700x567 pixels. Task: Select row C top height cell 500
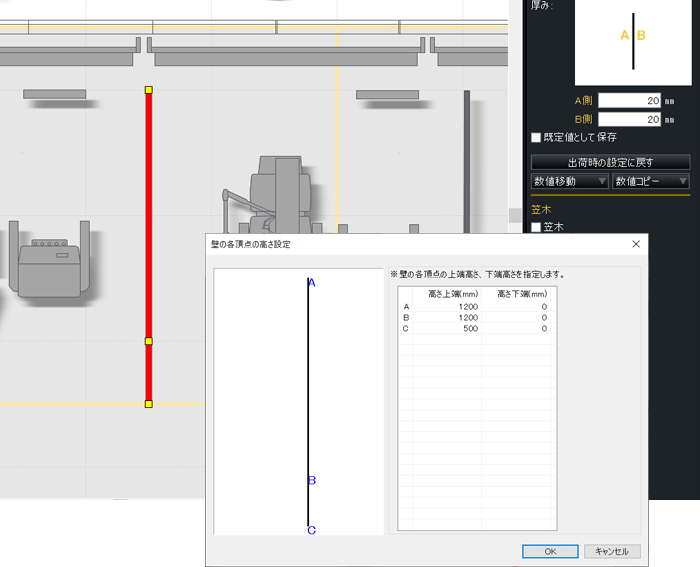(447, 329)
